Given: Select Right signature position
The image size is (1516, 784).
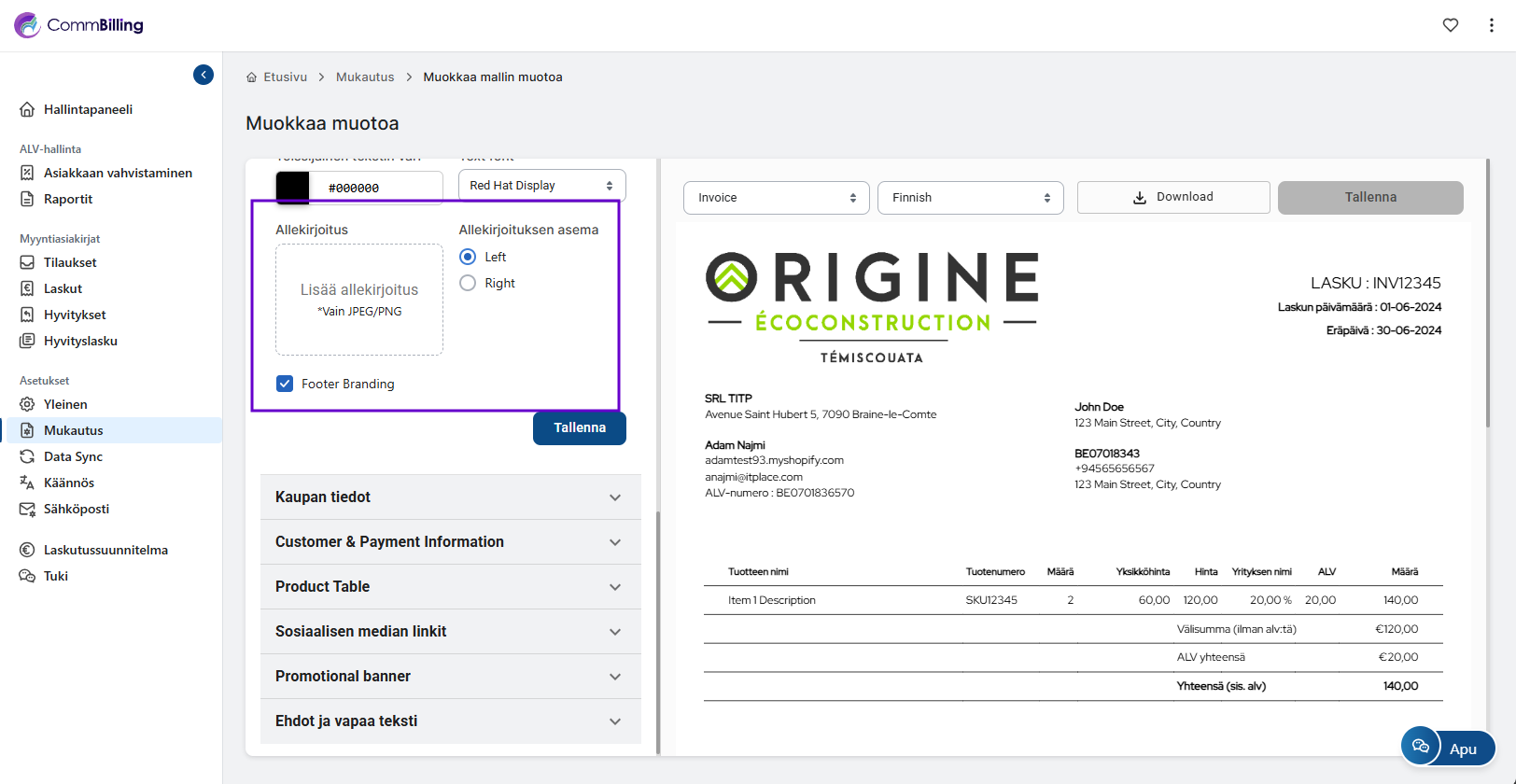Looking at the screenshot, I should tap(468, 283).
